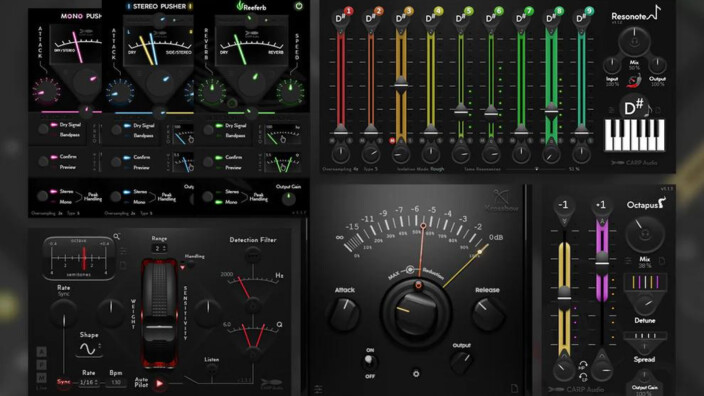Toggle Confirm/Preview switch in Mono Pusher
Screen dimensions: 704x396
[44, 161]
